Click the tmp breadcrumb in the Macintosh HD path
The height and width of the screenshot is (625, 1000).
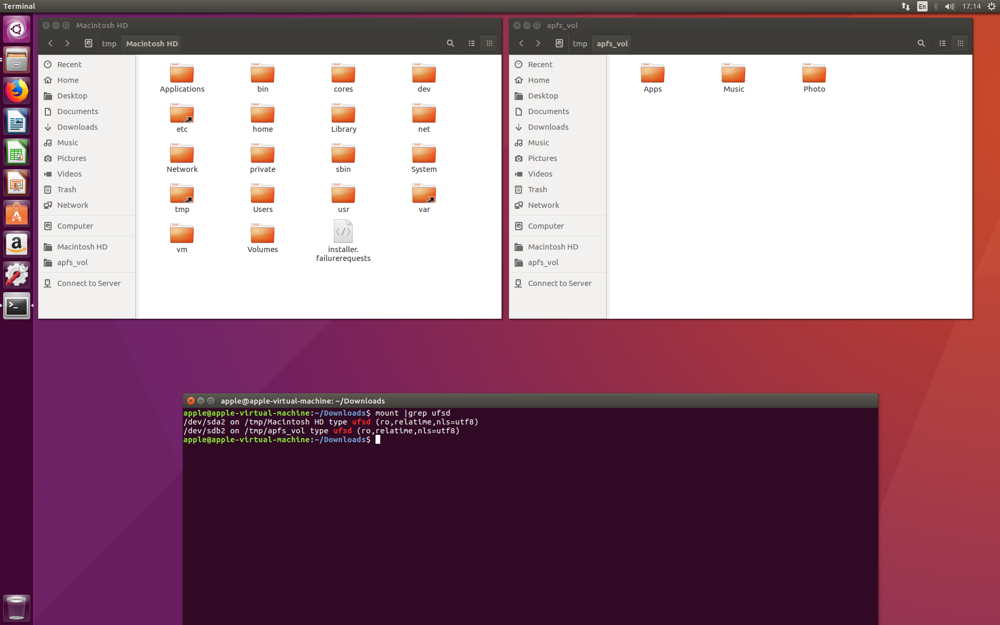pyautogui.click(x=109, y=43)
